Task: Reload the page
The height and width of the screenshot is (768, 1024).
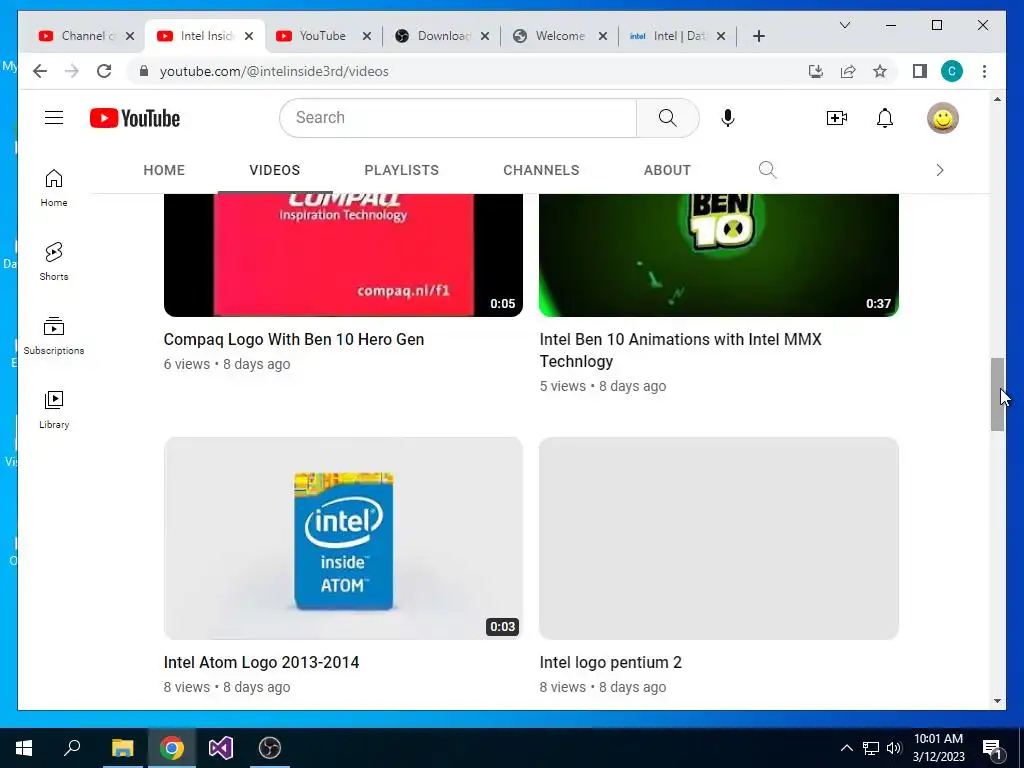Action: tap(104, 71)
